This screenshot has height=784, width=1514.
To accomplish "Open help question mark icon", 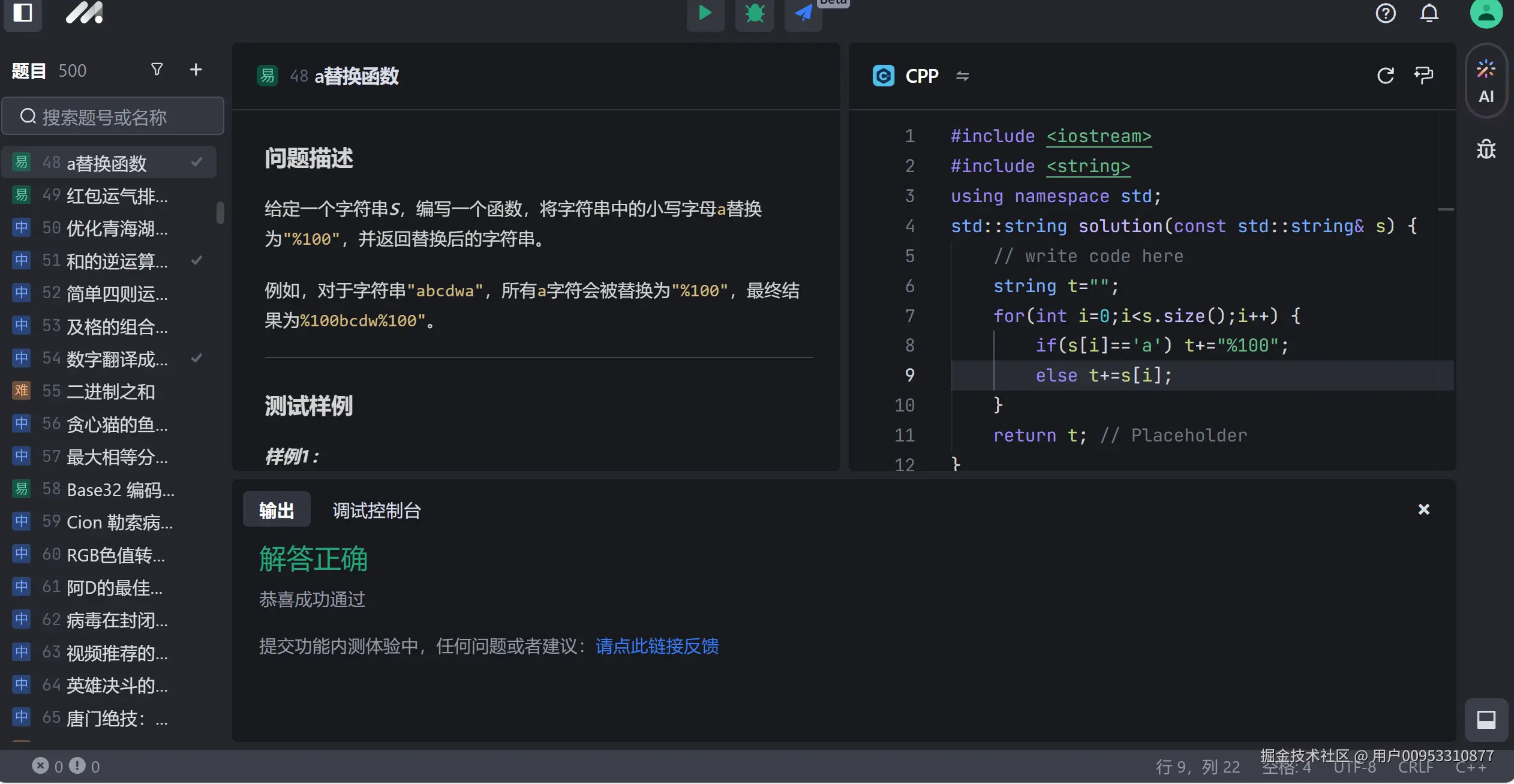I will (x=1386, y=13).
